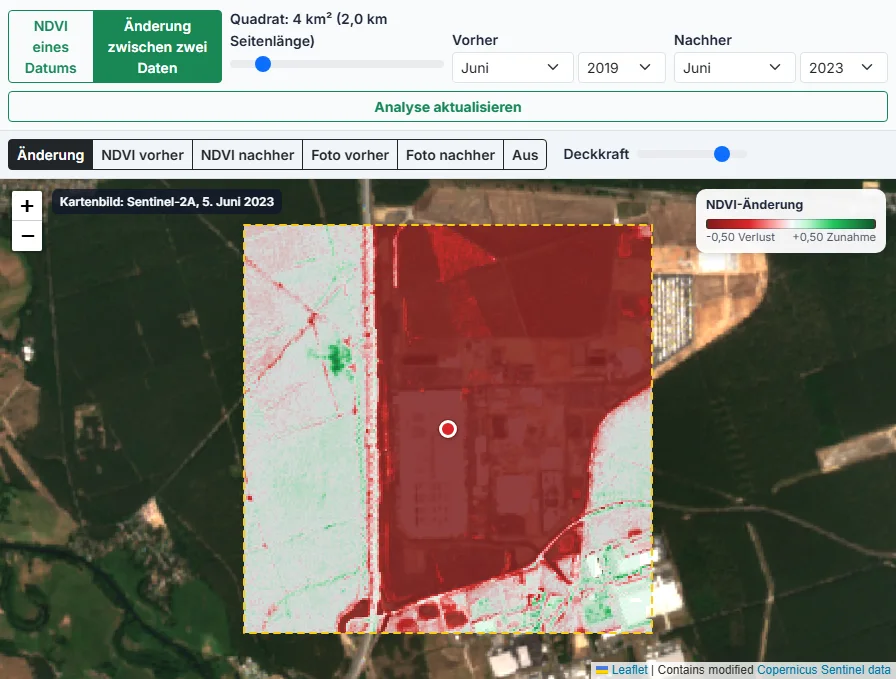Open the Vorher month dropdown
Image resolution: width=896 pixels, height=679 pixels.
tap(513, 67)
